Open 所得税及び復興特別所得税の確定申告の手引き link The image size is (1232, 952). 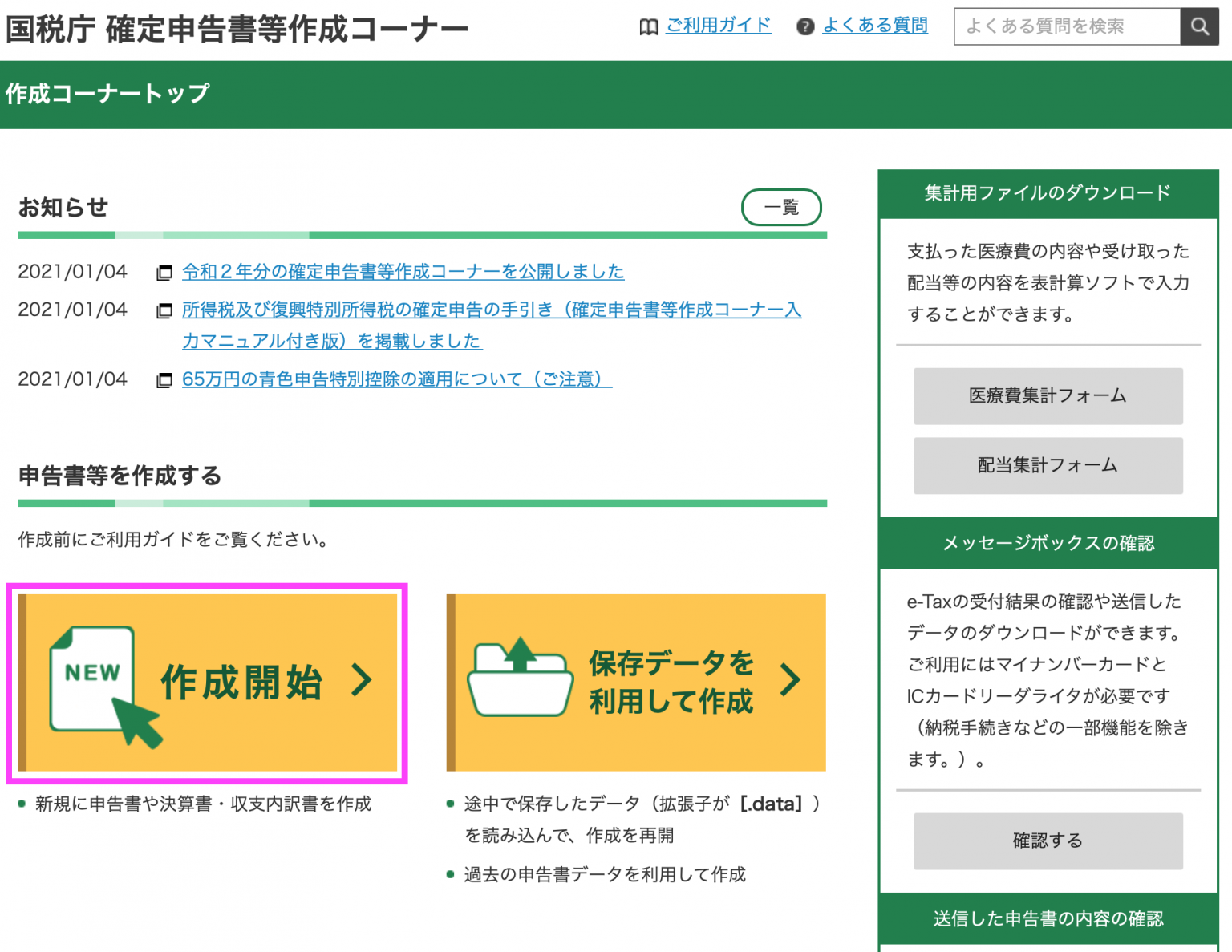[492, 325]
